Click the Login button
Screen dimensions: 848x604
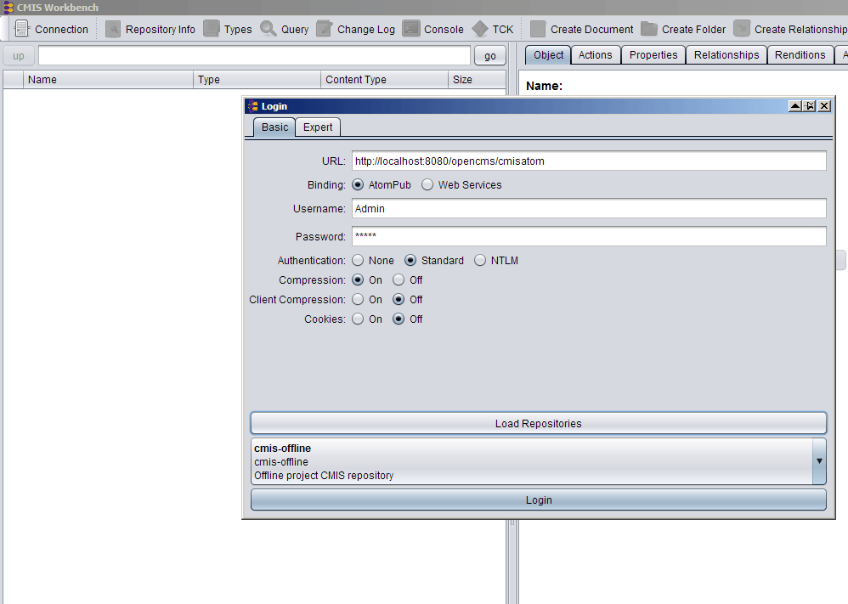(538, 500)
